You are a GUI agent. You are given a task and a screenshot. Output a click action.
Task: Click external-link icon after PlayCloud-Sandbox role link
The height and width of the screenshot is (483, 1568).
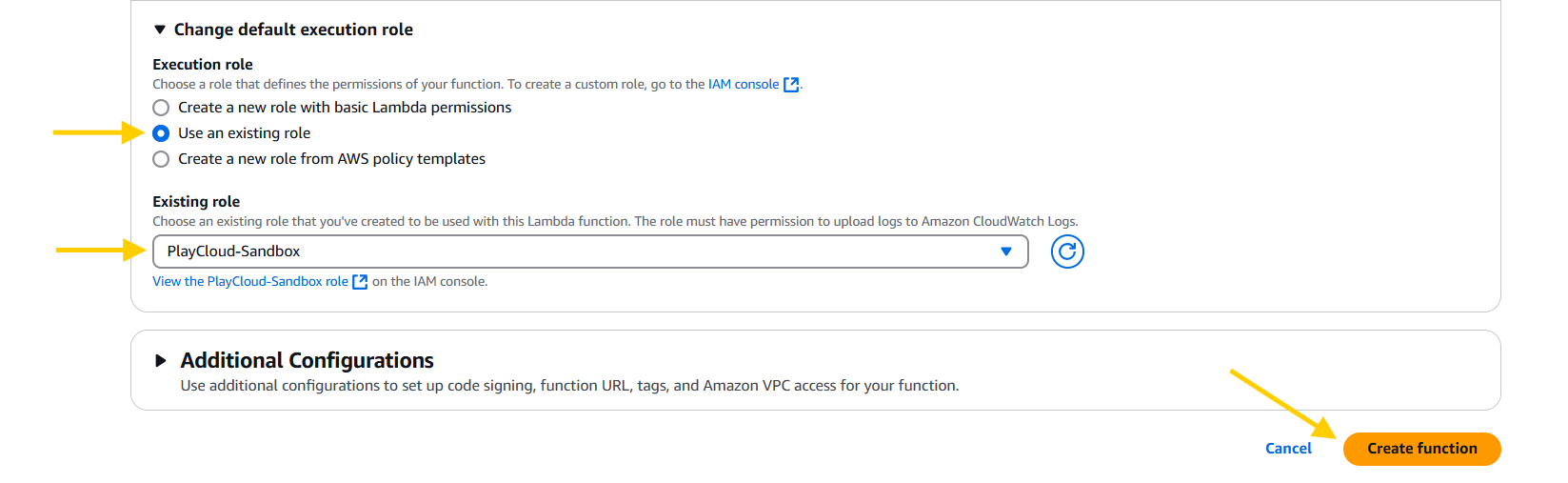pos(360,282)
